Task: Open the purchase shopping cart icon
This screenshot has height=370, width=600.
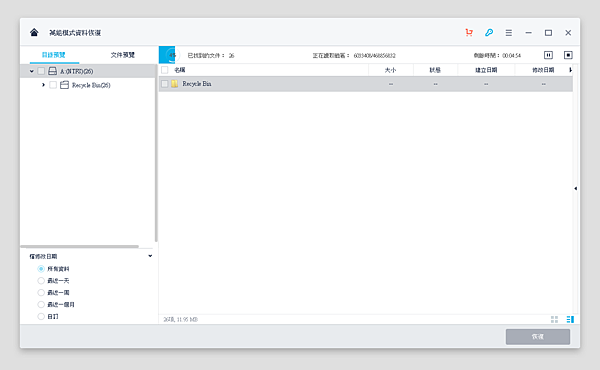Action: (x=469, y=33)
